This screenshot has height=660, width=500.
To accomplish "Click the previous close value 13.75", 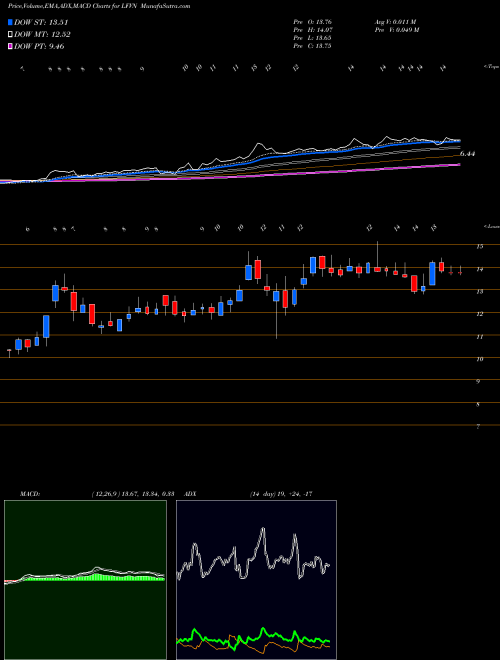I will [x=324, y=45].
